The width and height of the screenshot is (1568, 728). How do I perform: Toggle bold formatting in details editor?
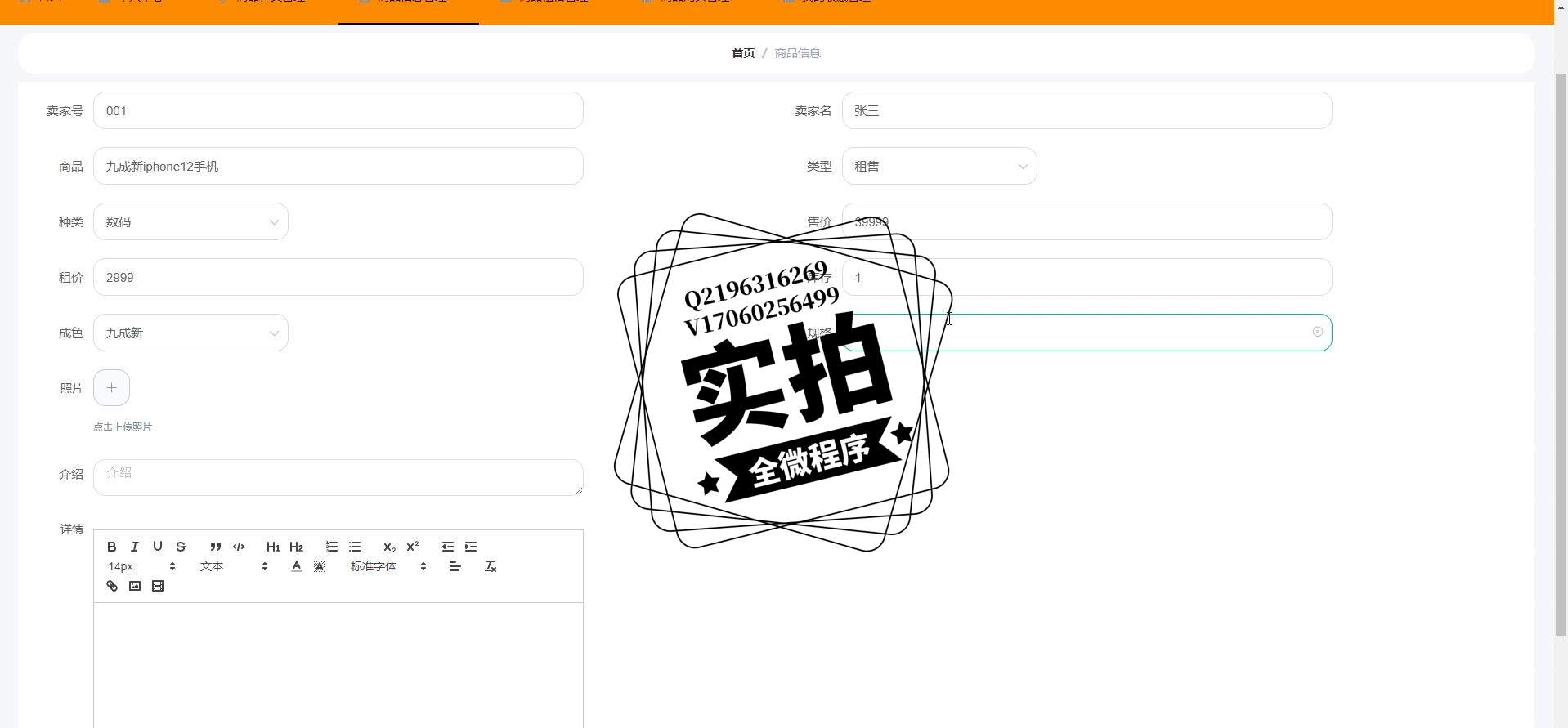[x=112, y=547]
